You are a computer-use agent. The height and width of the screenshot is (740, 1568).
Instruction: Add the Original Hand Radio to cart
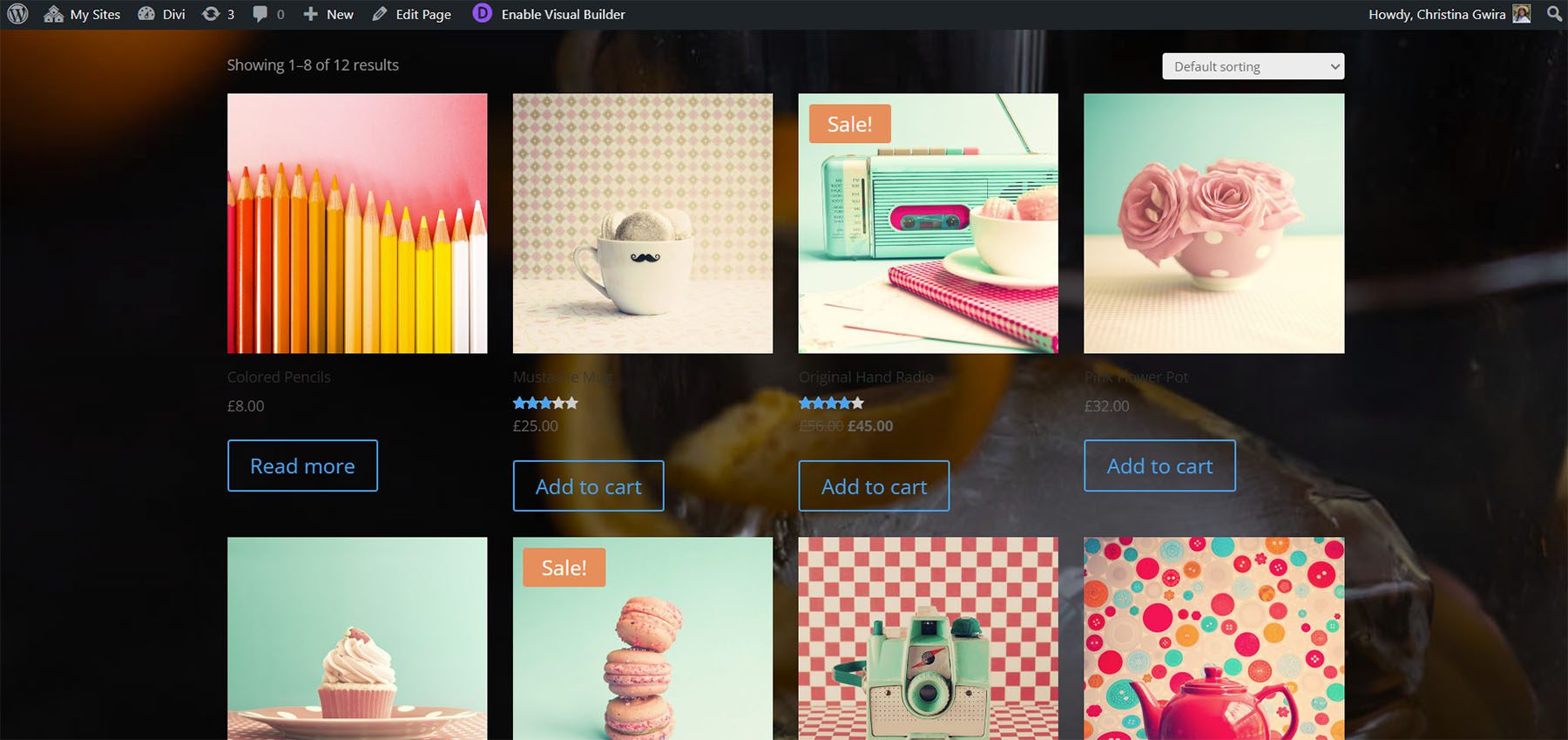click(x=874, y=486)
